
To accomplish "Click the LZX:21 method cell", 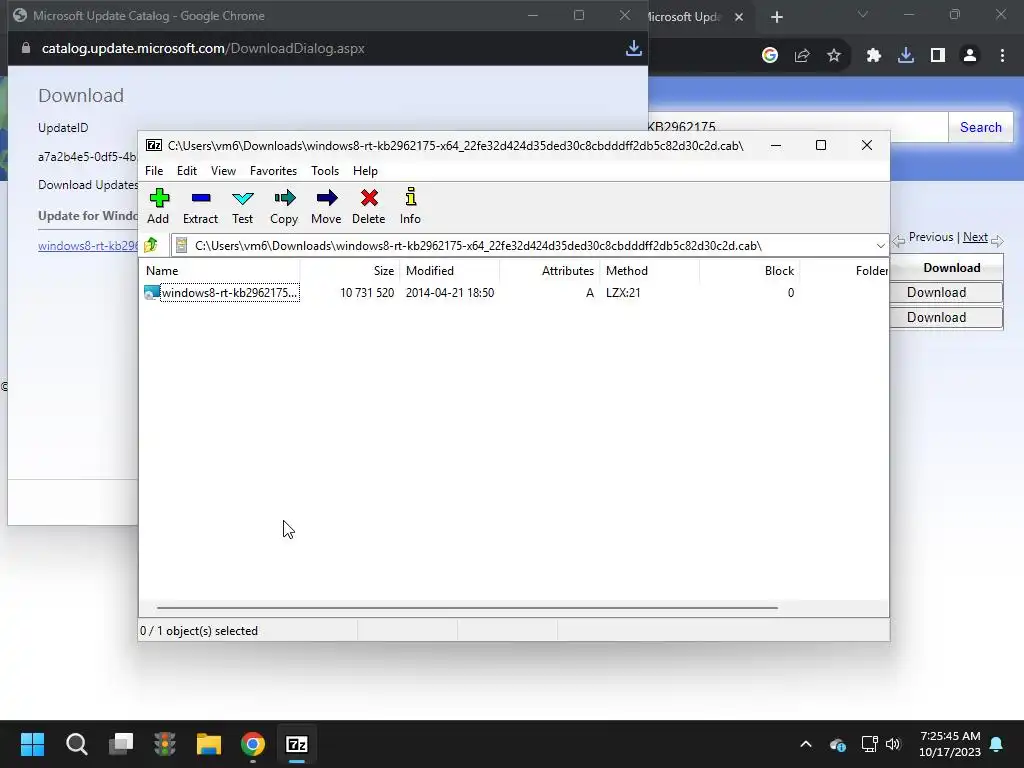I will tap(623, 293).
